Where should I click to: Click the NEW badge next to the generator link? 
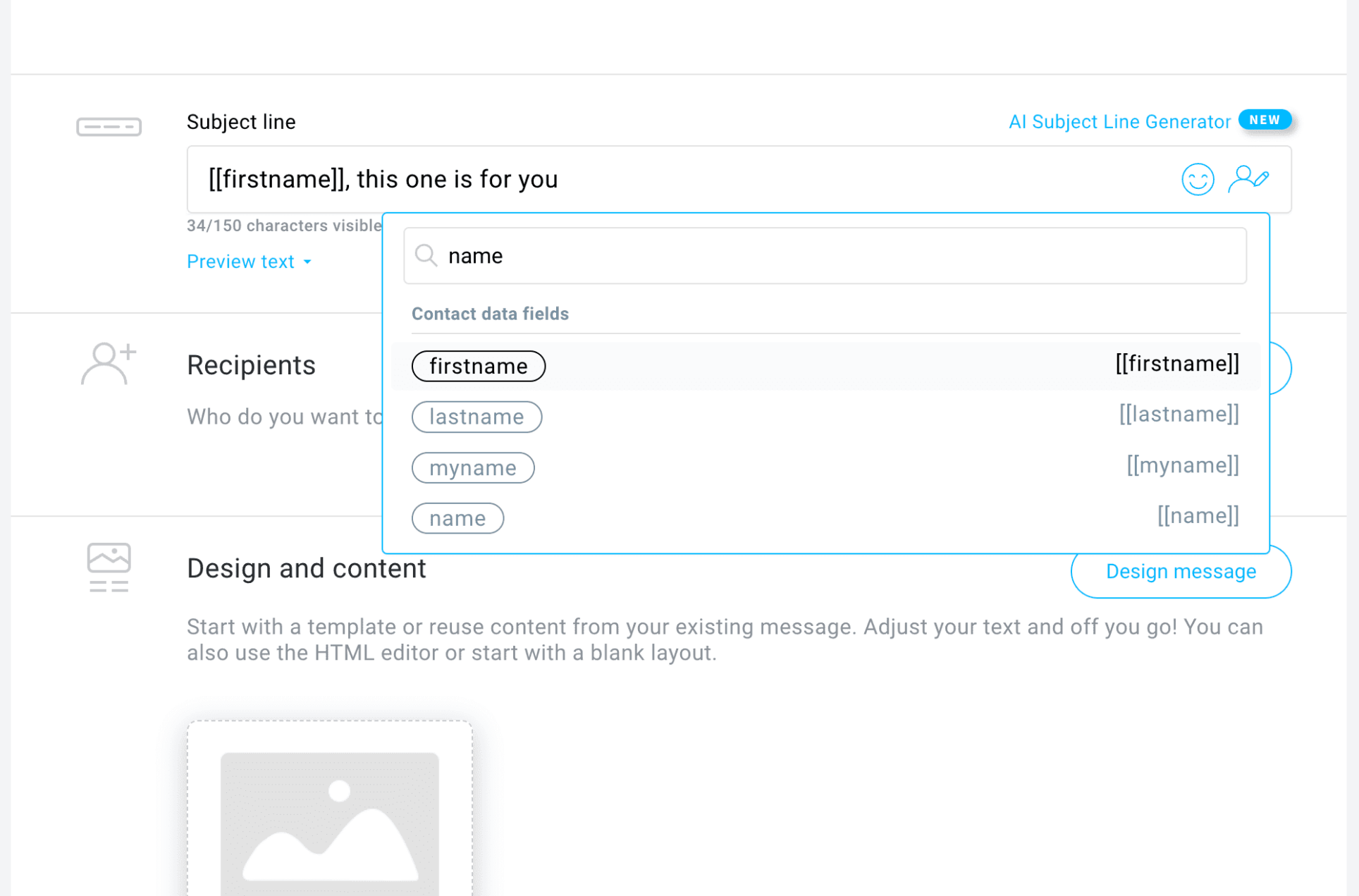coord(1265,120)
